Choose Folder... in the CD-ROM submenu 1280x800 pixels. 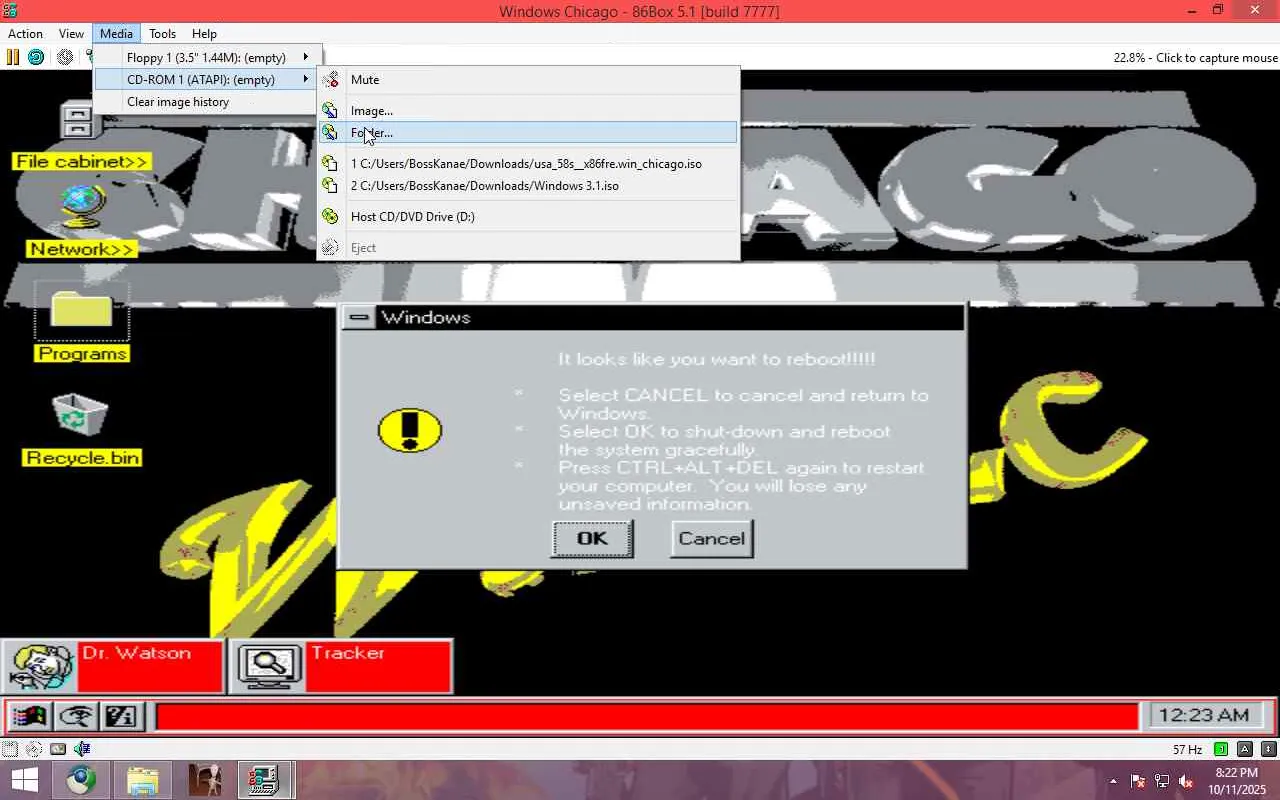(x=528, y=132)
